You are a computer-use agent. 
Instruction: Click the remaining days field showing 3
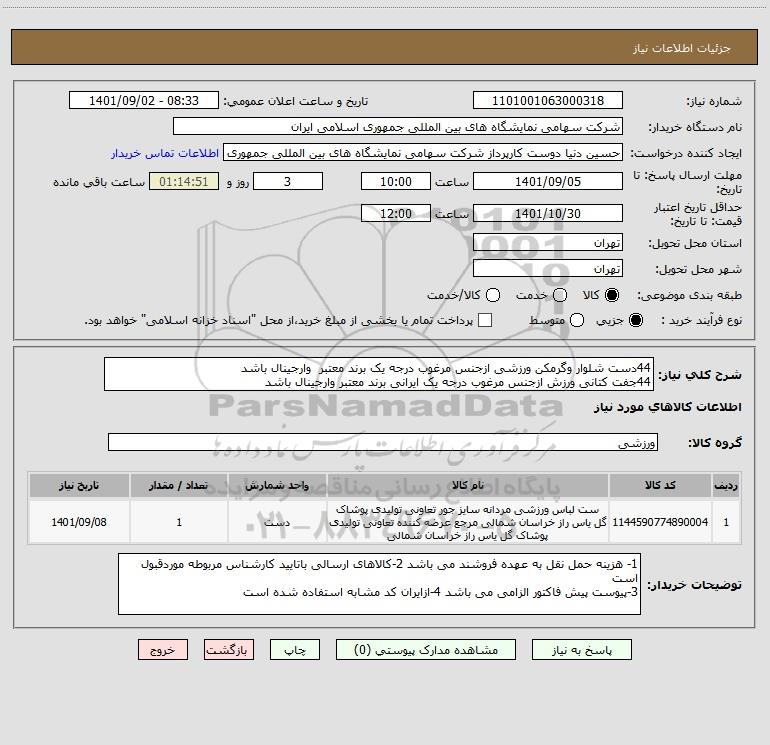(288, 182)
